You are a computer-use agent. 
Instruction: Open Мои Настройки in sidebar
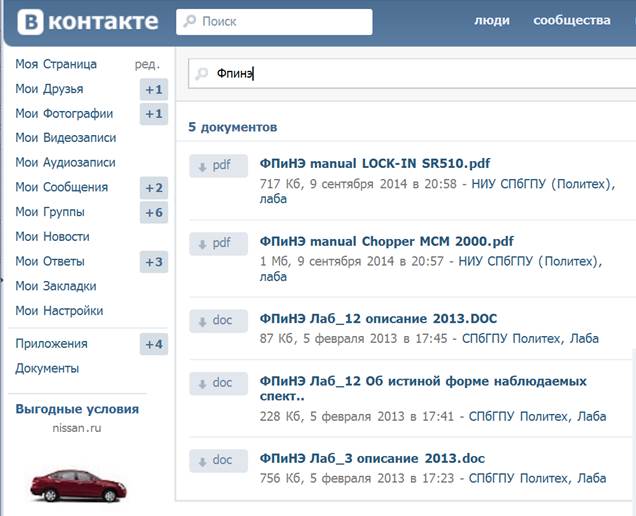pos(59,311)
